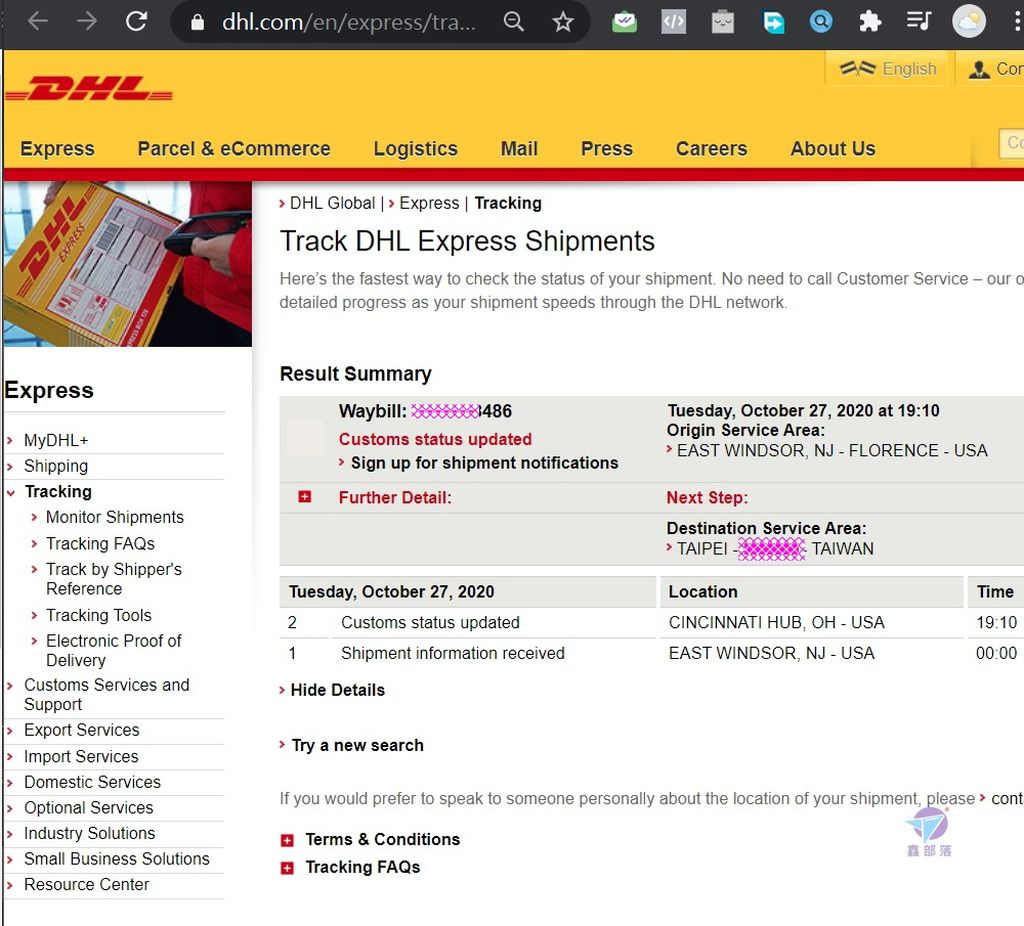
Task: Open the English language selector
Action: point(888,69)
